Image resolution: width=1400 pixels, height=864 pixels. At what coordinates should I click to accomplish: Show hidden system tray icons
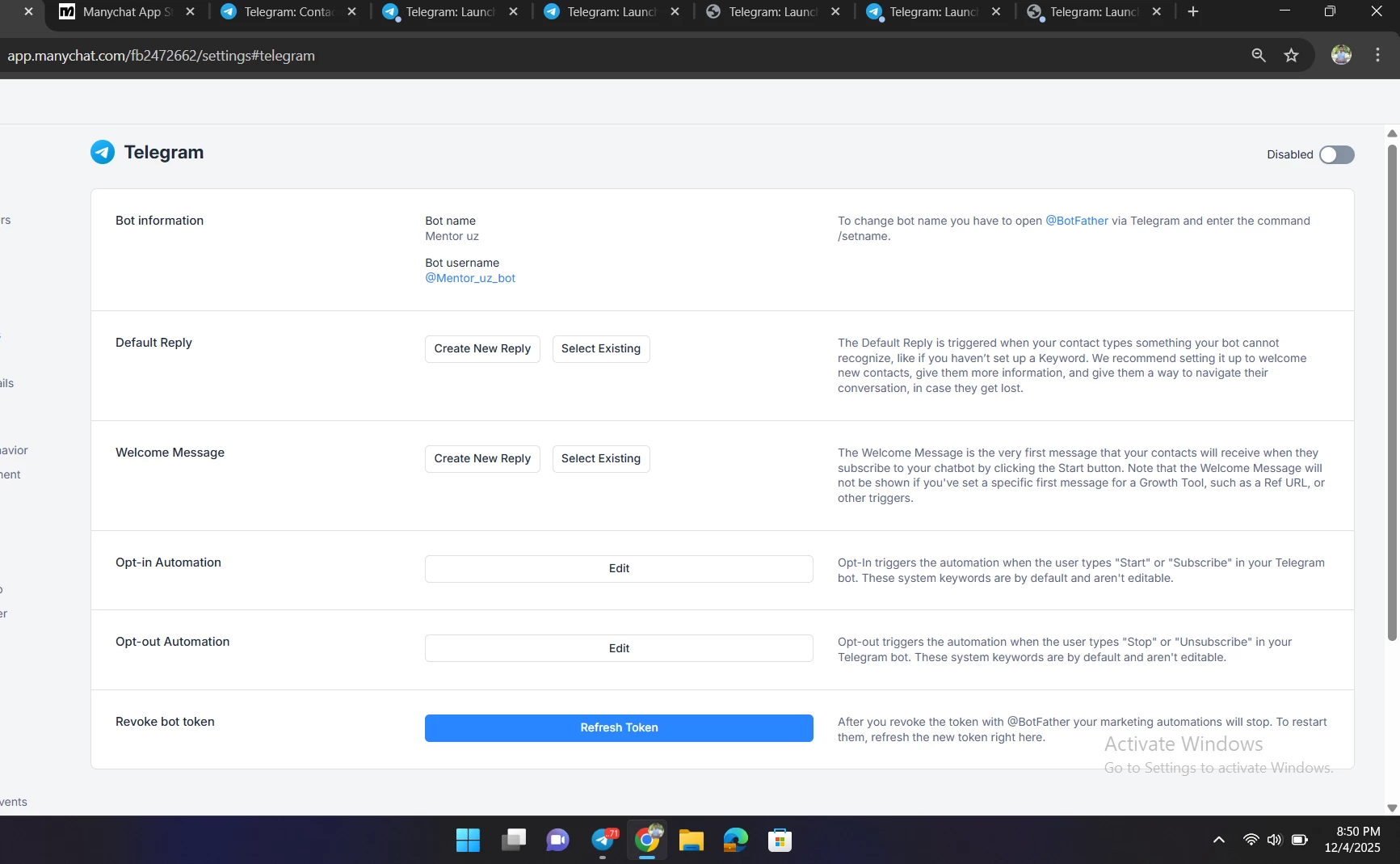1219,840
